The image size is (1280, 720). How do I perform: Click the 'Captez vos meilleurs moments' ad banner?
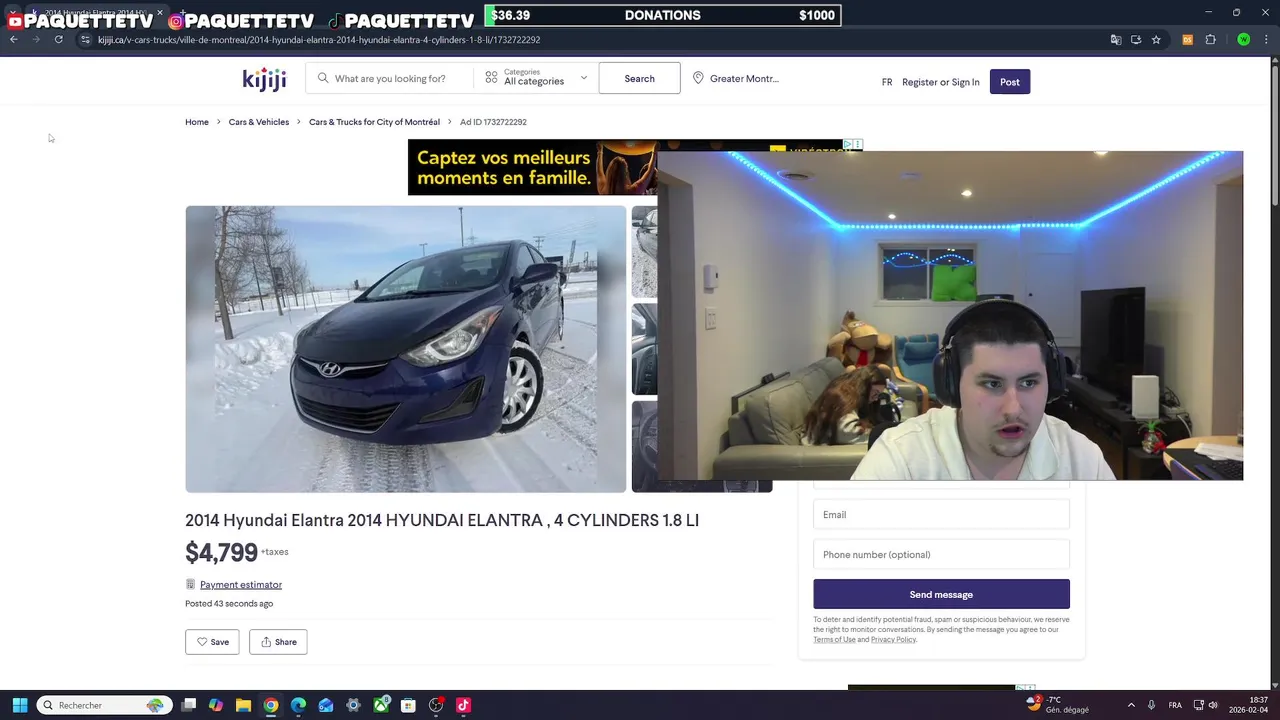coord(532,168)
